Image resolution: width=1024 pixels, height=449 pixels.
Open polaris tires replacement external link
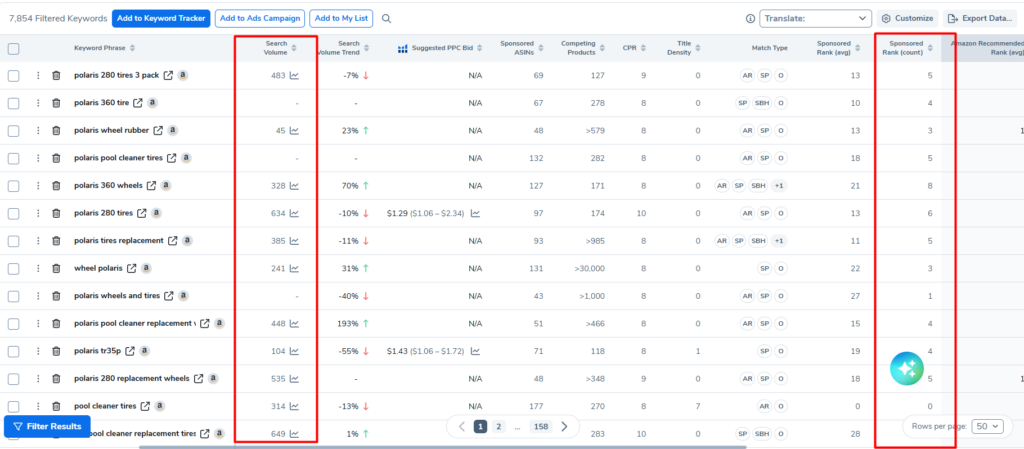[x=172, y=241]
